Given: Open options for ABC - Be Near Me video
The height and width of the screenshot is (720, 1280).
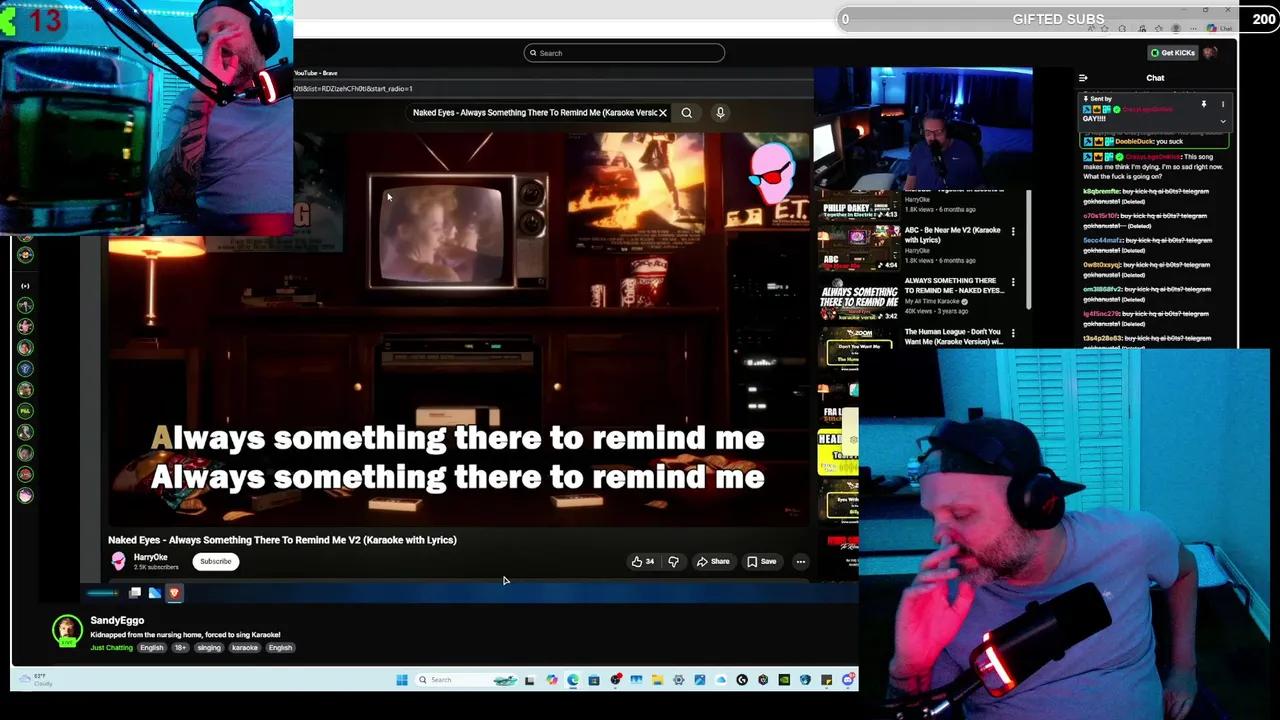Looking at the screenshot, I should 1013,232.
